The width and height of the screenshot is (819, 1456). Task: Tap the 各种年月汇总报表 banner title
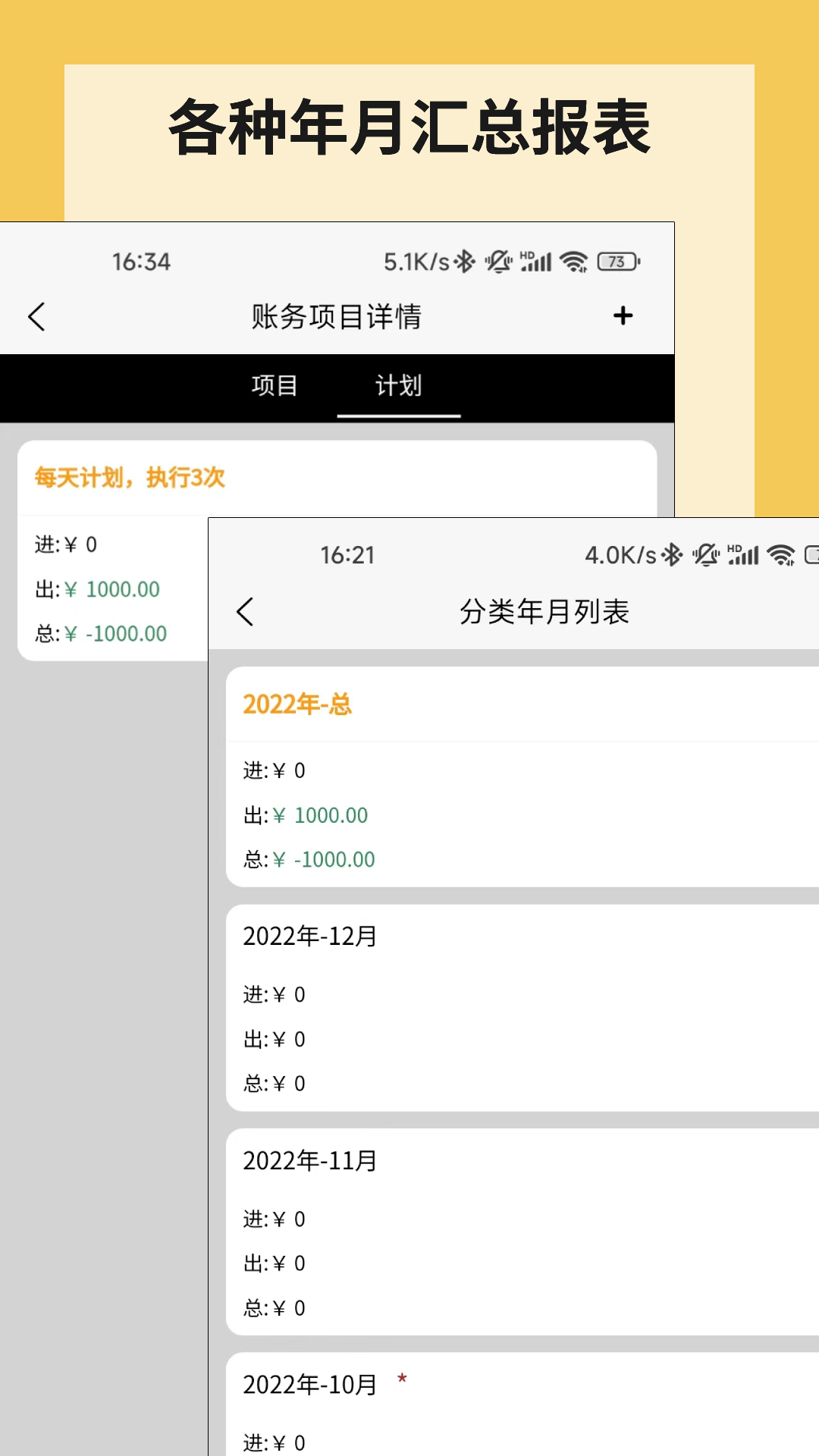pos(409,127)
